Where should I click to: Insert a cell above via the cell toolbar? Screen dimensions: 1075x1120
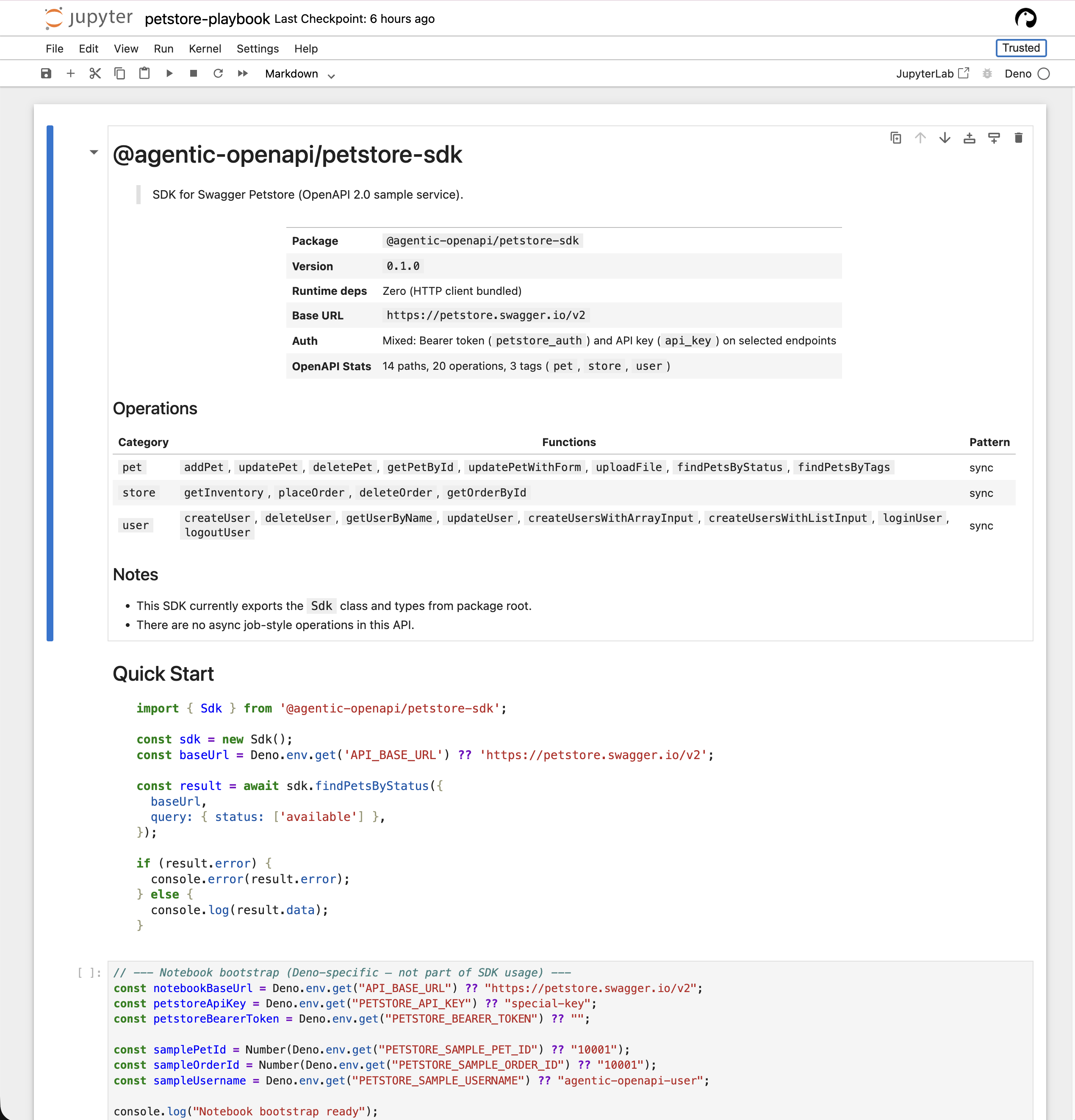pyautogui.click(x=969, y=138)
